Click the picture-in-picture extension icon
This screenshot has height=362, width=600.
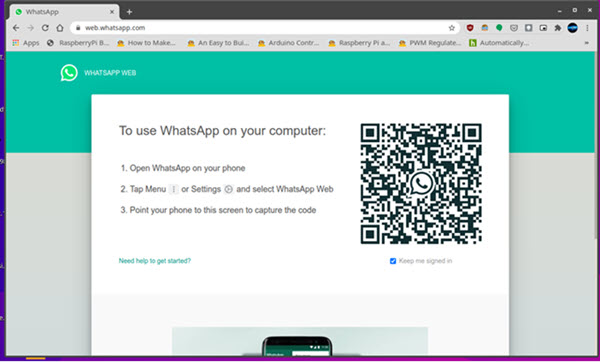[543, 28]
